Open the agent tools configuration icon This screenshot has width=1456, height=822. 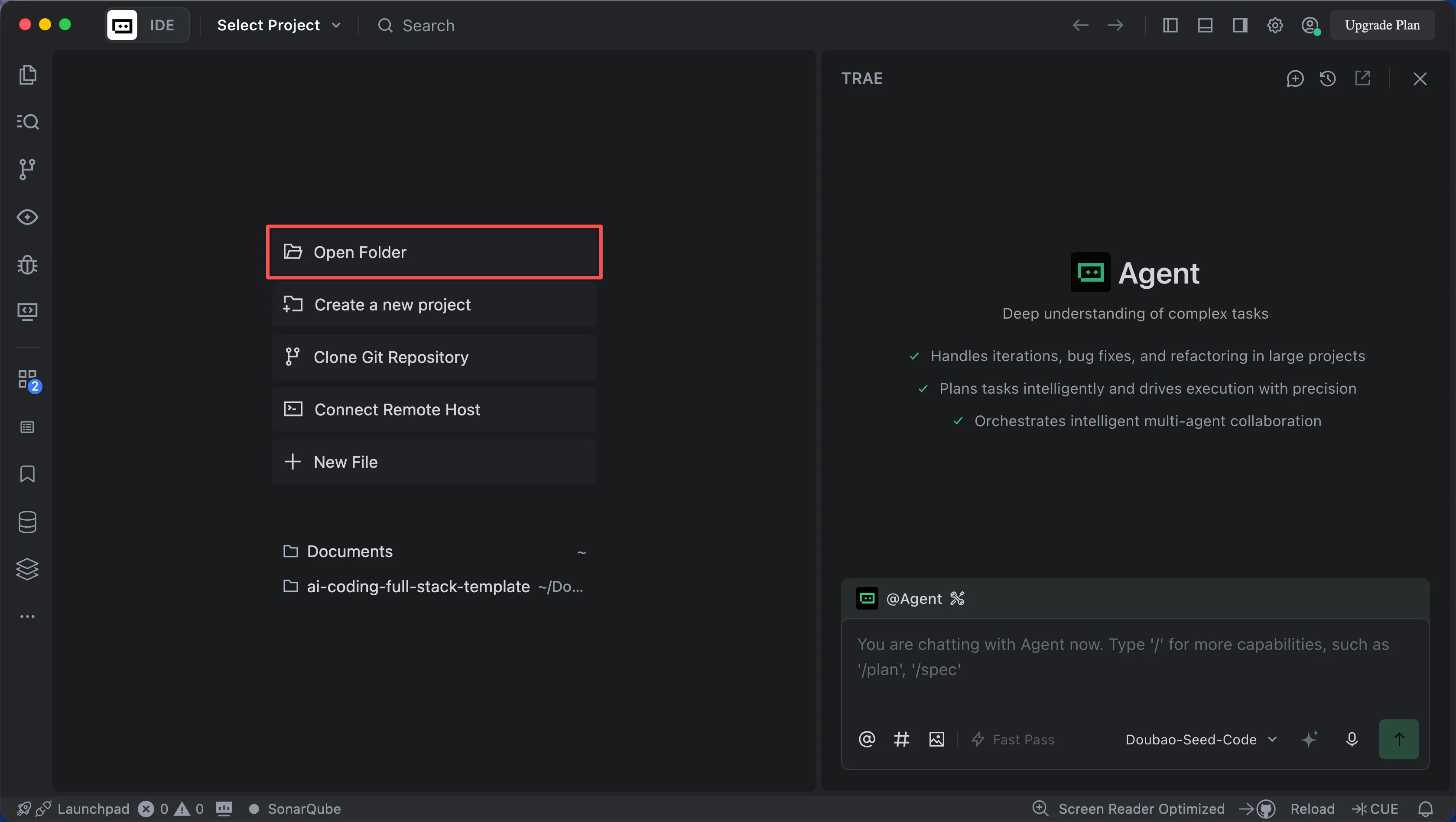[957, 598]
